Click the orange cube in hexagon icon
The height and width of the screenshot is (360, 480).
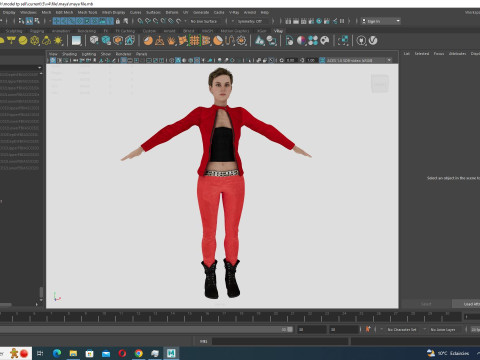118,41
